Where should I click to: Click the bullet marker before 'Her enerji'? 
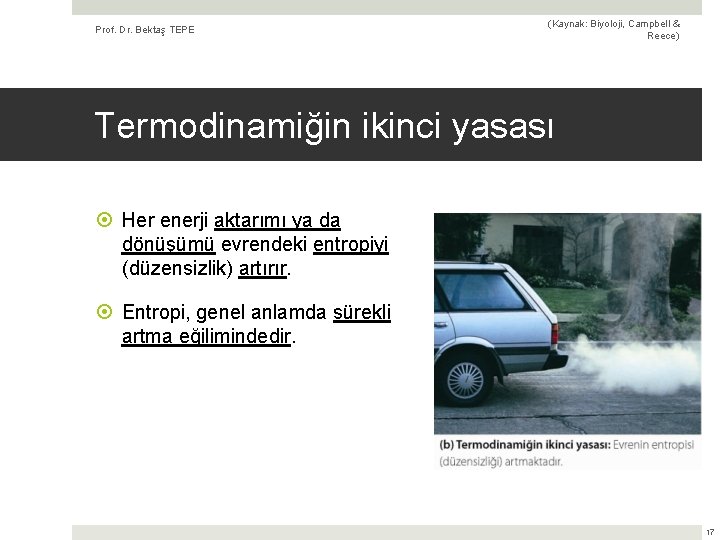pos(104,219)
